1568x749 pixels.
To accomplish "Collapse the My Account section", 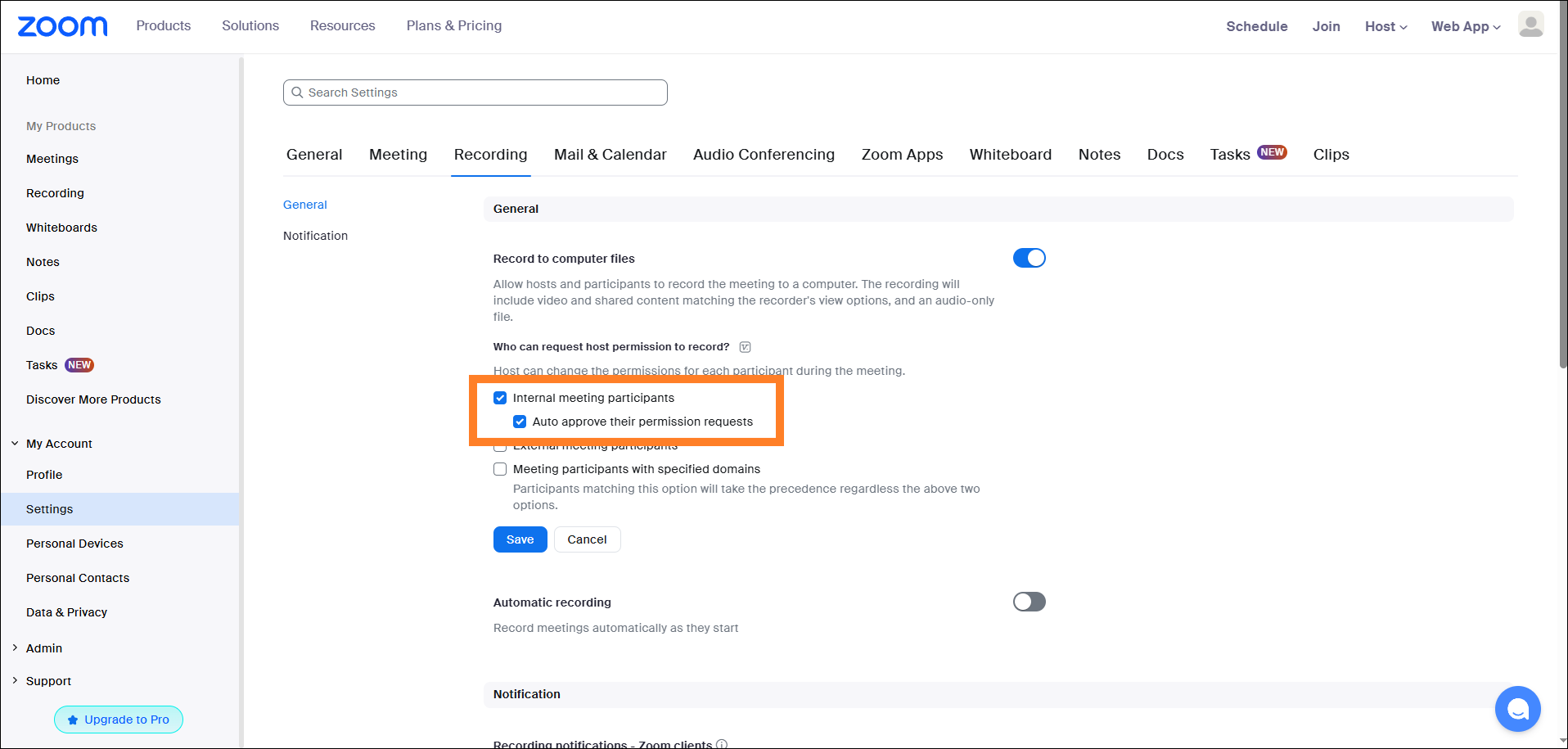I will (x=15, y=444).
